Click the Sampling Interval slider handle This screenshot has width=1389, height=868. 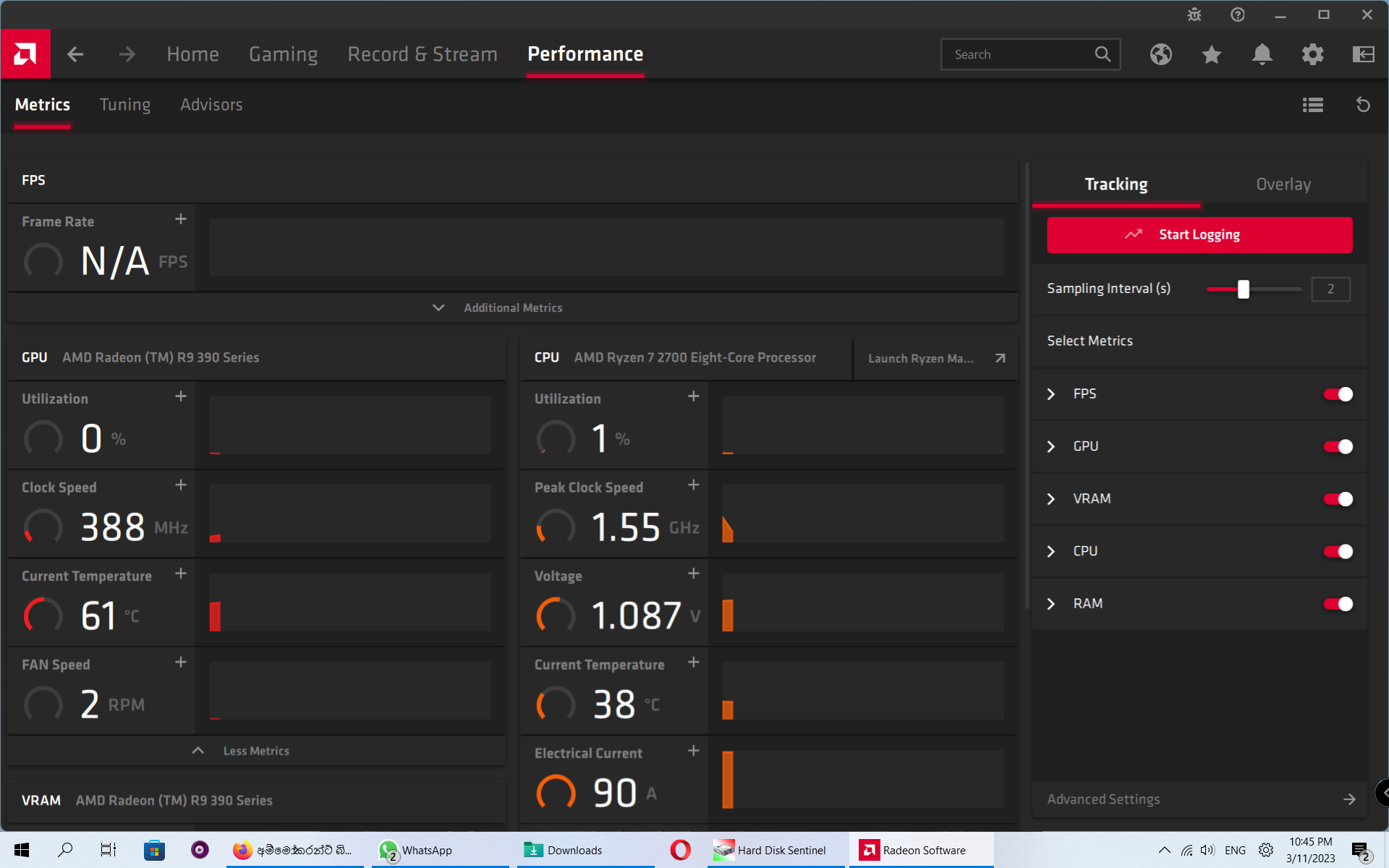1244,289
